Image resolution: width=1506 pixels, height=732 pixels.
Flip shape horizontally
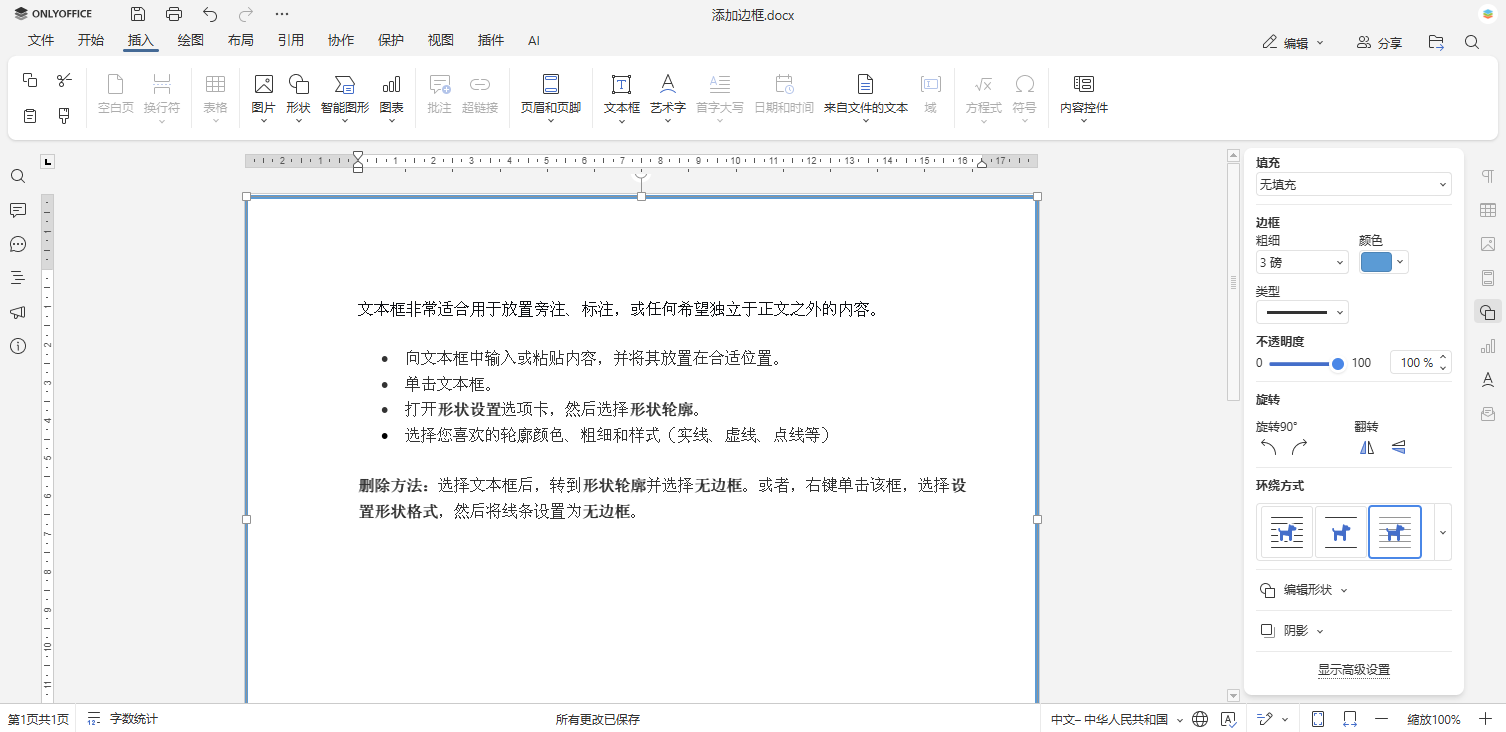click(1367, 447)
